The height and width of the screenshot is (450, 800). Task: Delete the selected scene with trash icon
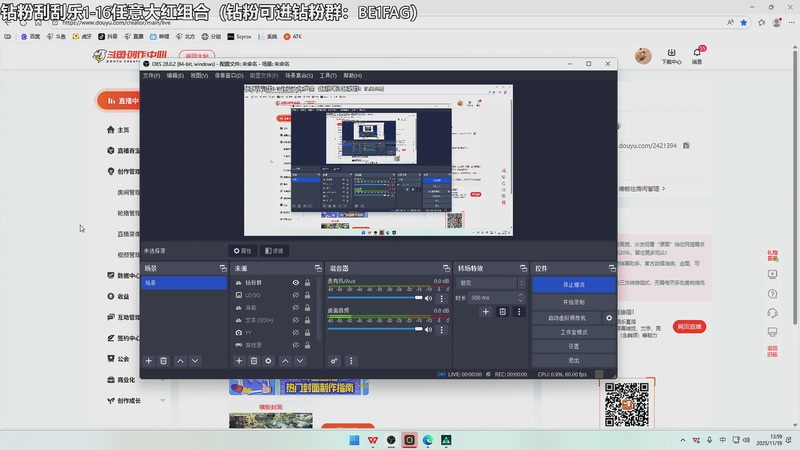(x=163, y=361)
